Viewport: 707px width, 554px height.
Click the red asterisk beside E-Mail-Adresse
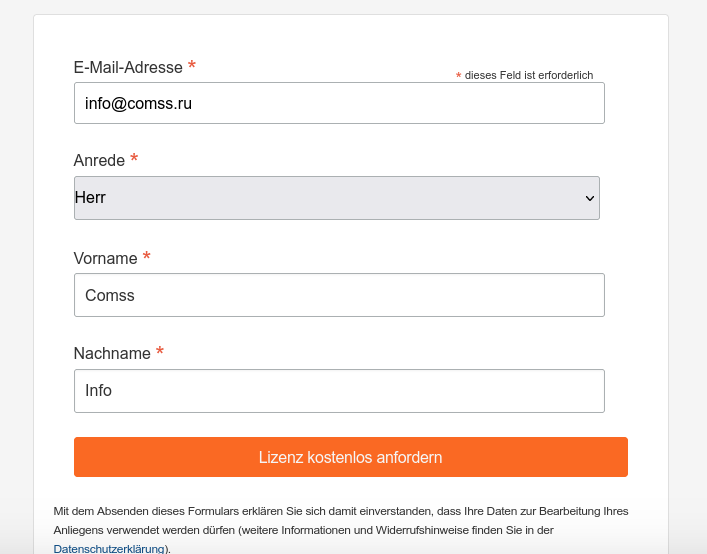192,66
